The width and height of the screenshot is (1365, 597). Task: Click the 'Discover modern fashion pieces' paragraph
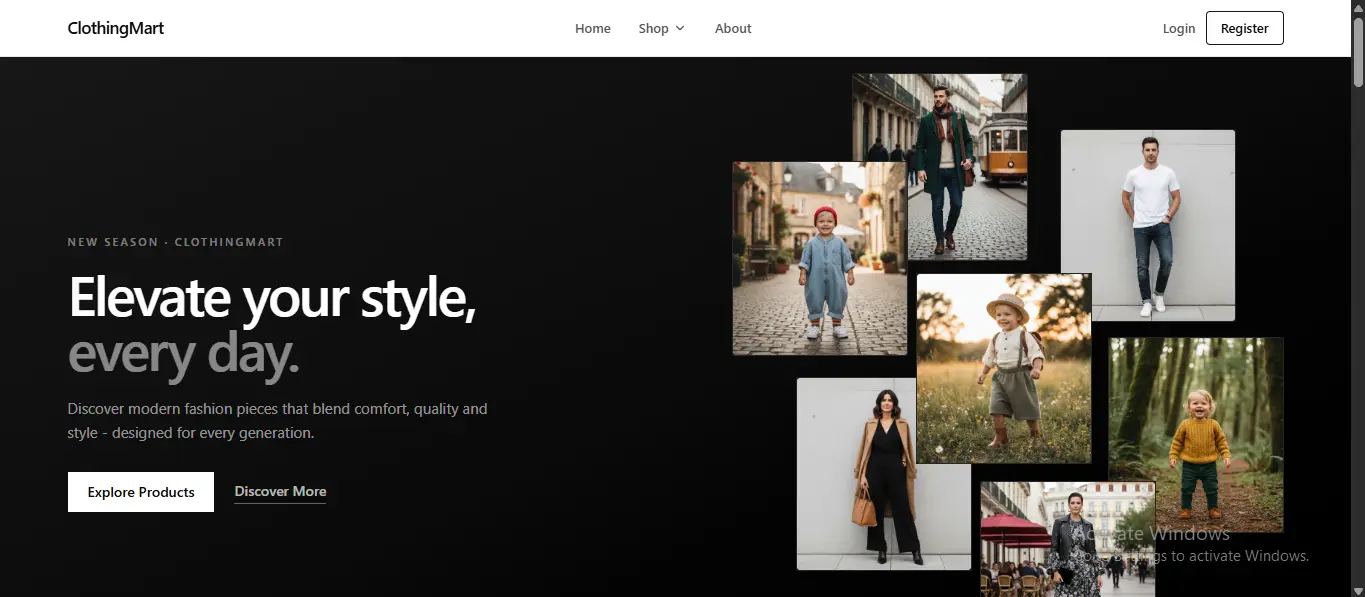(278, 421)
